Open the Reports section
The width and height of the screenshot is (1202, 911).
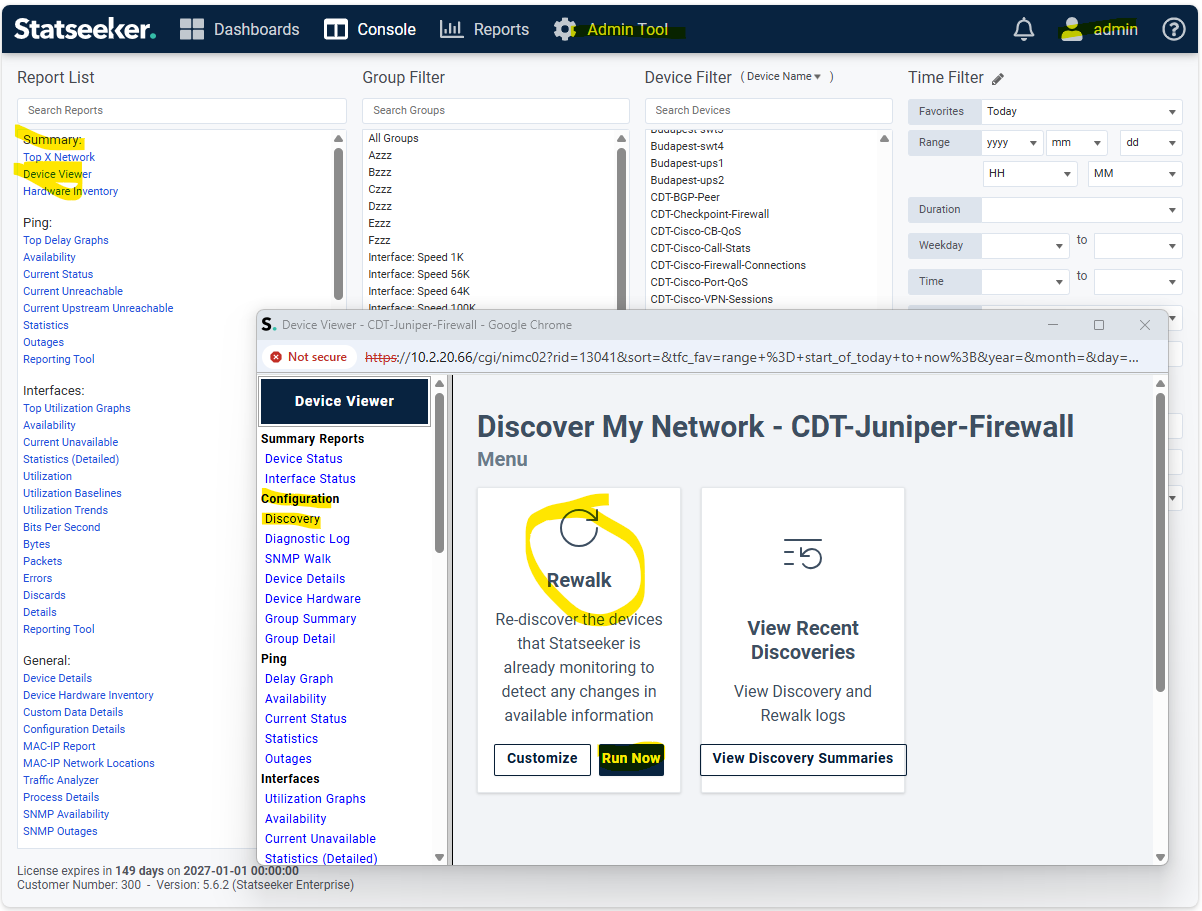point(485,29)
